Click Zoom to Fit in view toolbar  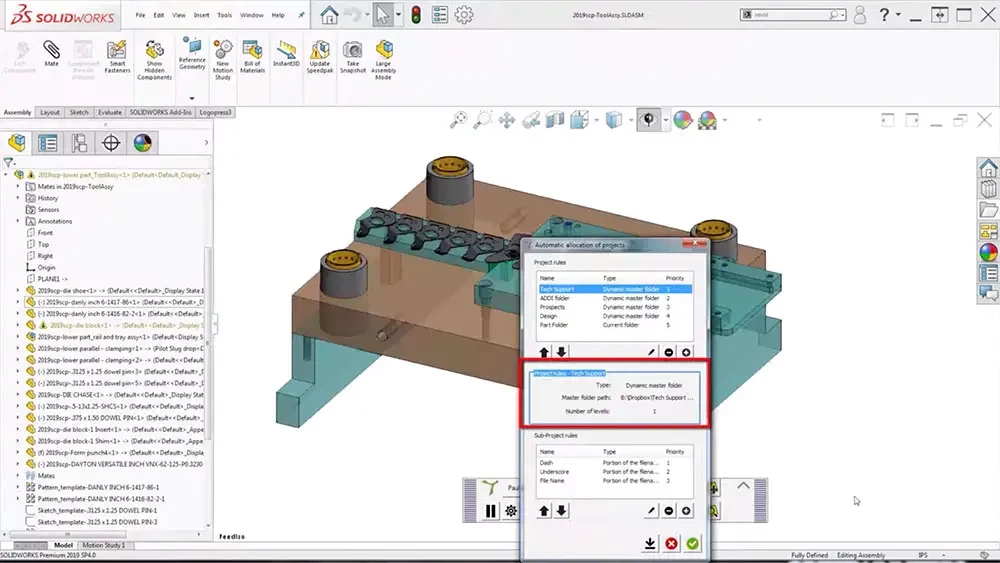(459, 120)
